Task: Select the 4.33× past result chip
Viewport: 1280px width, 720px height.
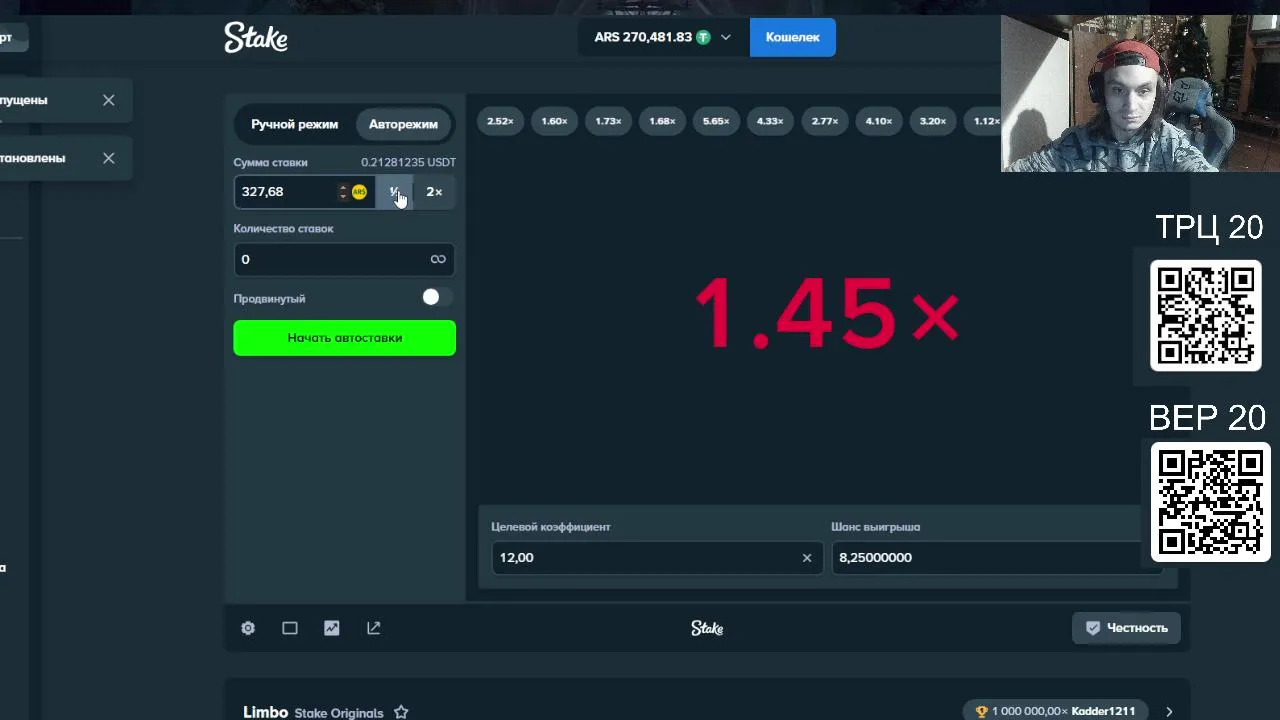Action: [770, 121]
